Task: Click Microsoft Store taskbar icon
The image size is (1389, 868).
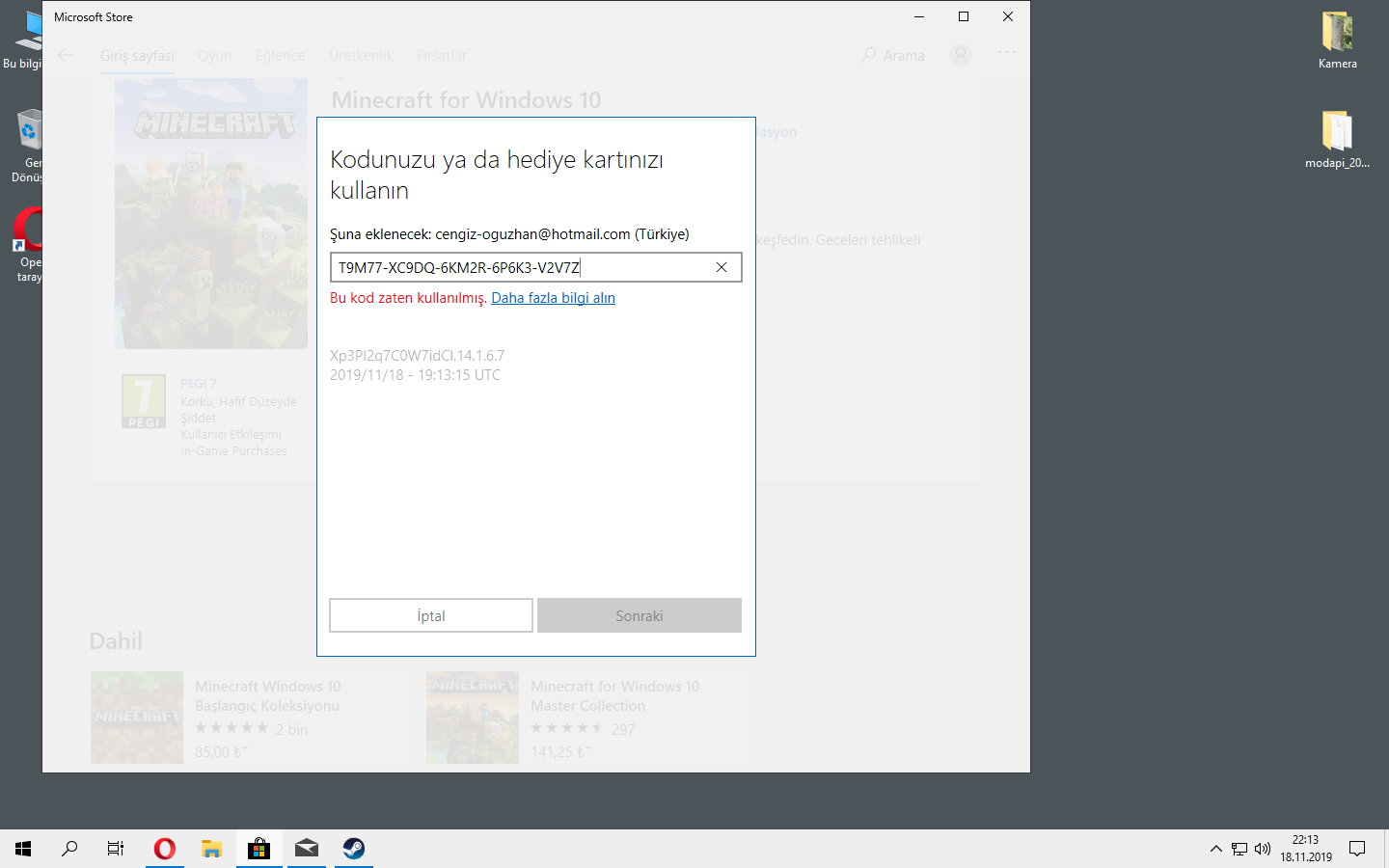Action: coord(259,849)
